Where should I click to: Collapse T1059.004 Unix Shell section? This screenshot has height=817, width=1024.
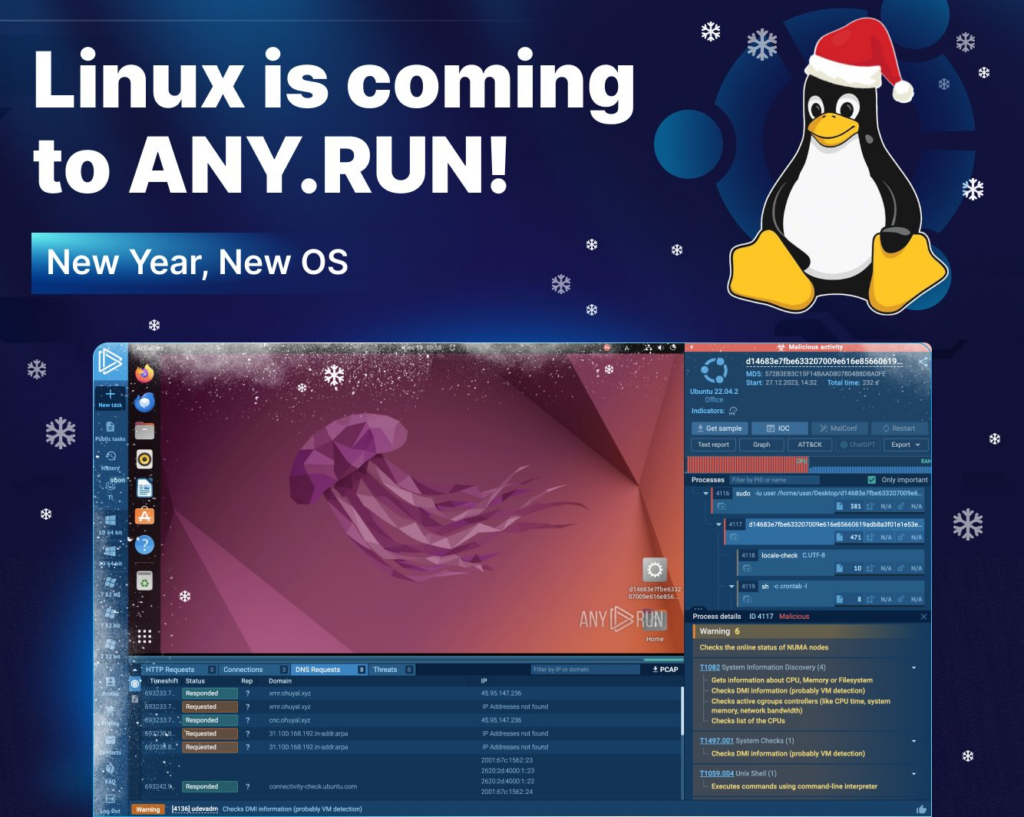914,774
